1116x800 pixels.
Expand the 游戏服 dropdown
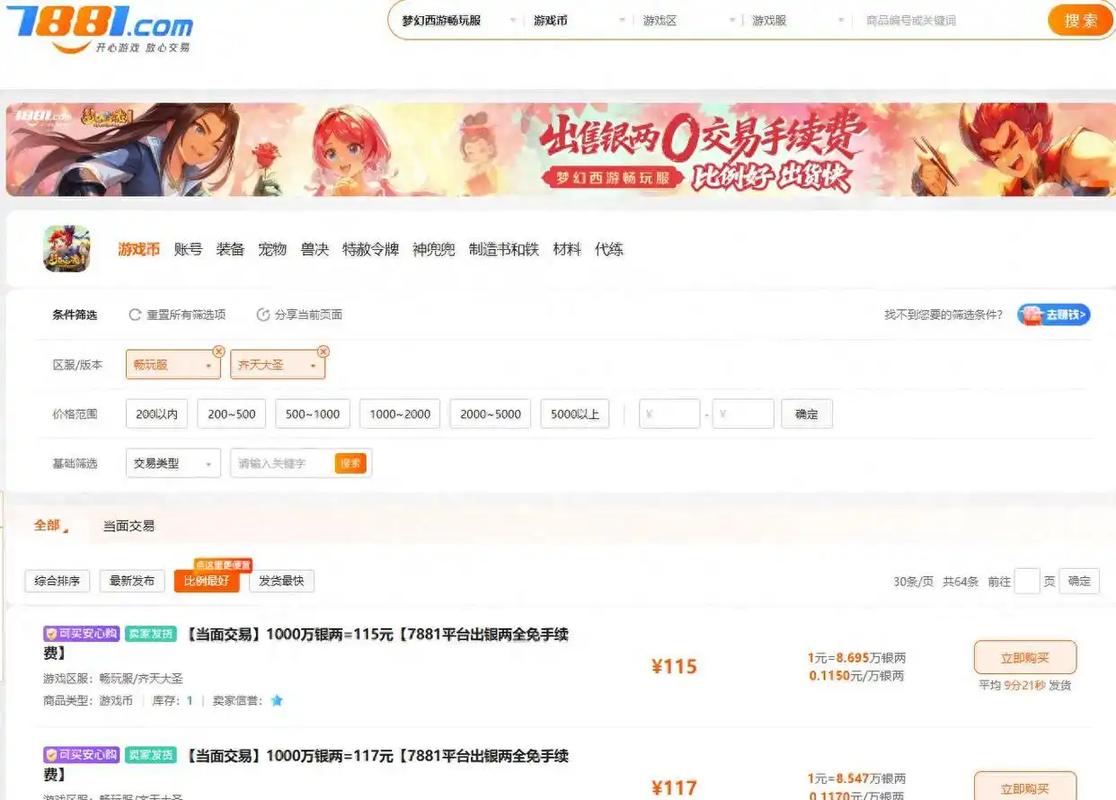point(798,21)
